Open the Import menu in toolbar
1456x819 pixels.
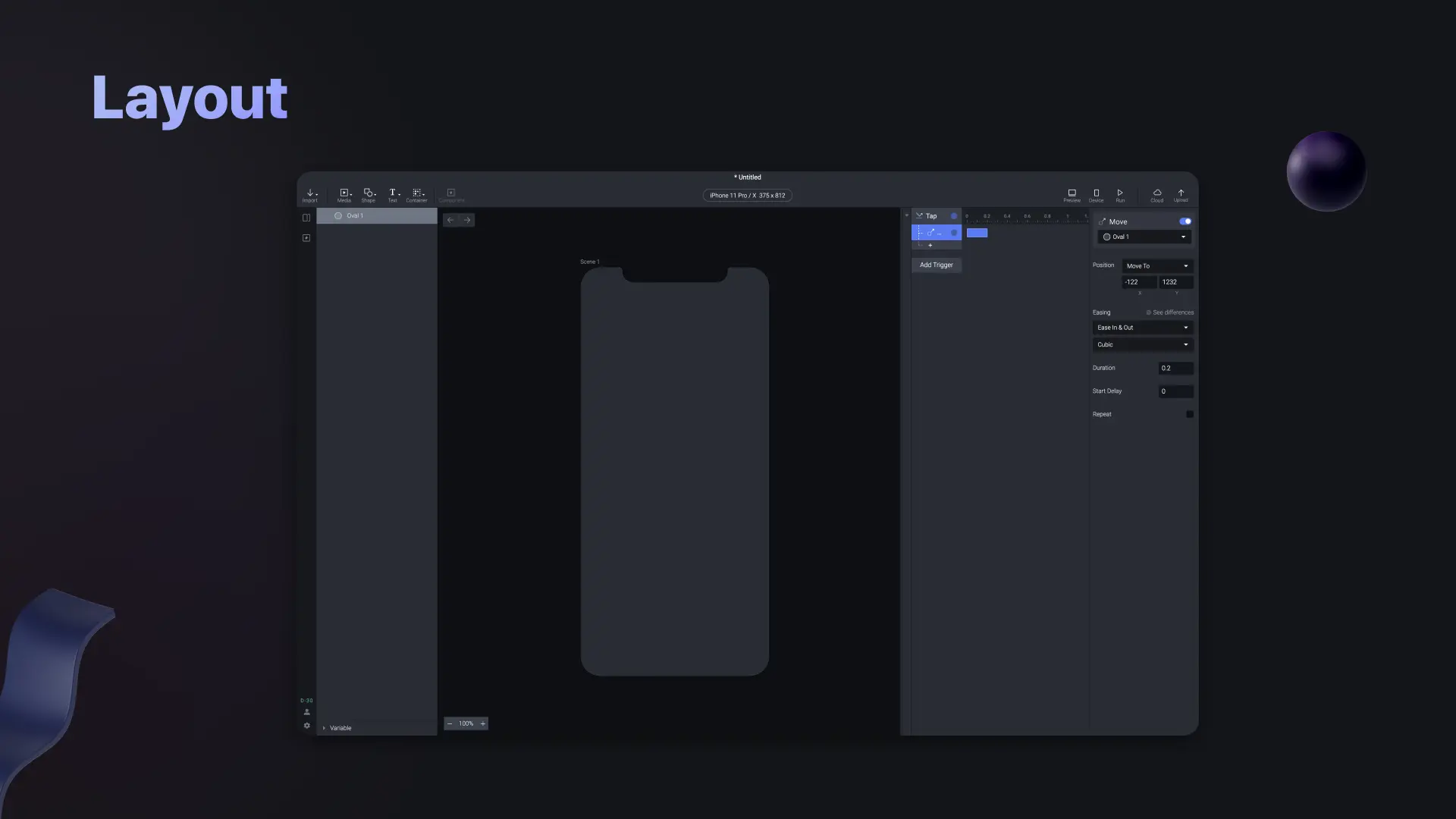tap(310, 195)
